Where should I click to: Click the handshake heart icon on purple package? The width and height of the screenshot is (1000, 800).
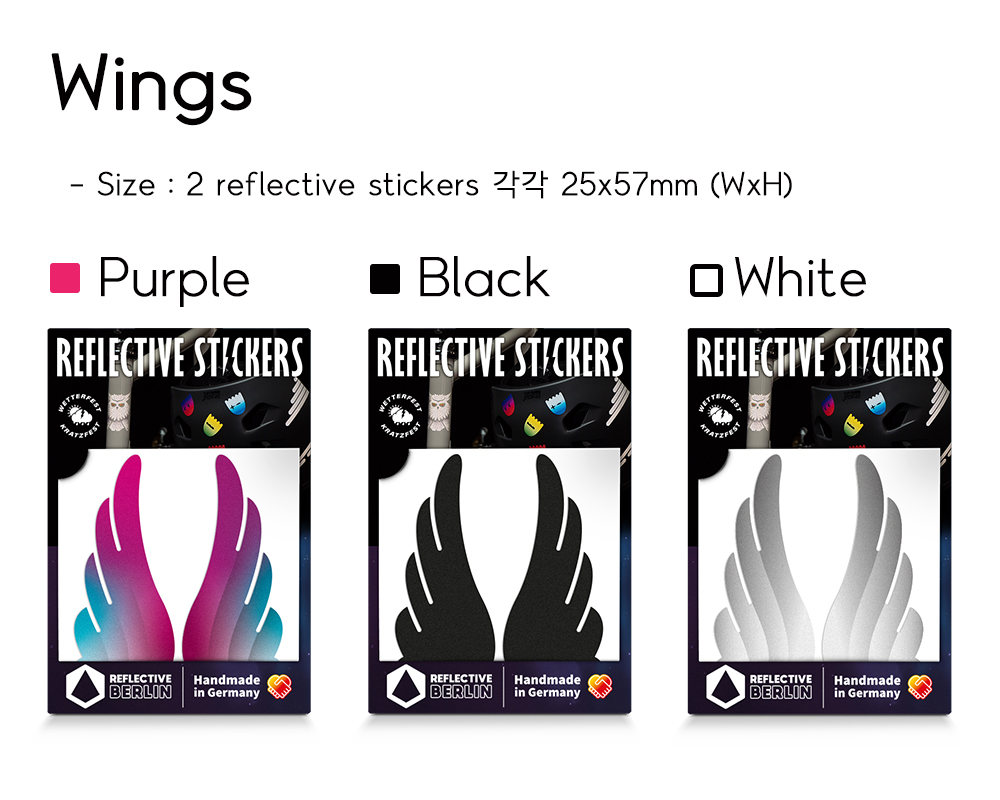click(279, 686)
